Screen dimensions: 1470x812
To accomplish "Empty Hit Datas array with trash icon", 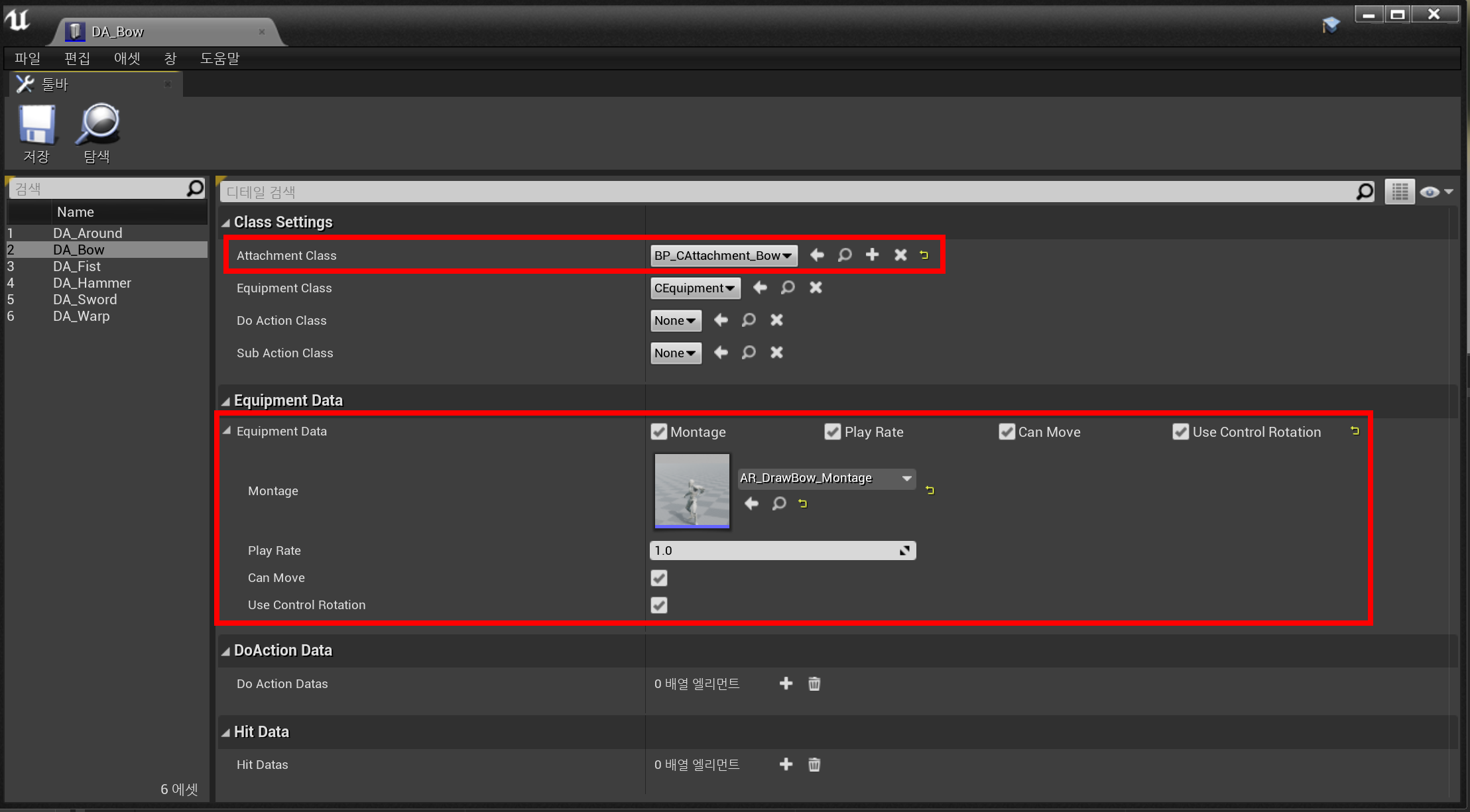I will click(814, 764).
